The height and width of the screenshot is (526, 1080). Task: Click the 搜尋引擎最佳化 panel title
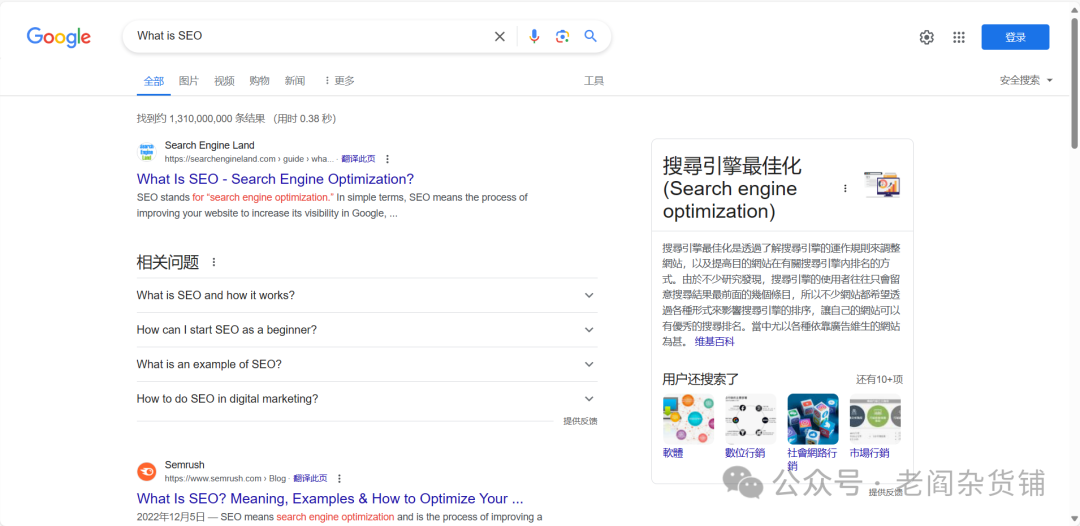[x=733, y=189]
